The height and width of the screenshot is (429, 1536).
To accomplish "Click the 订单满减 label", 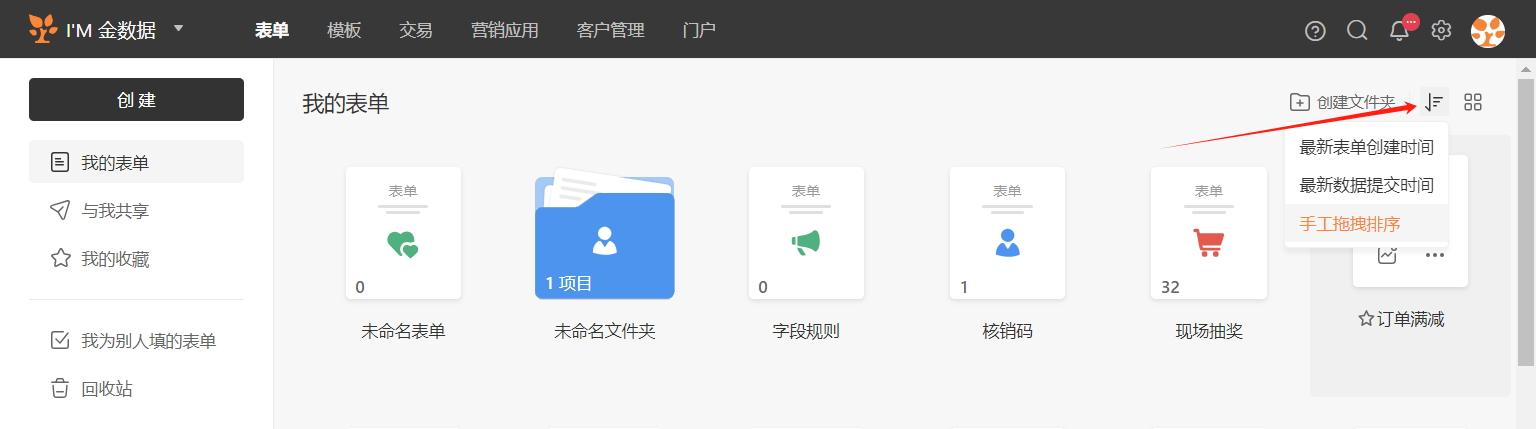I will point(1410,320).
